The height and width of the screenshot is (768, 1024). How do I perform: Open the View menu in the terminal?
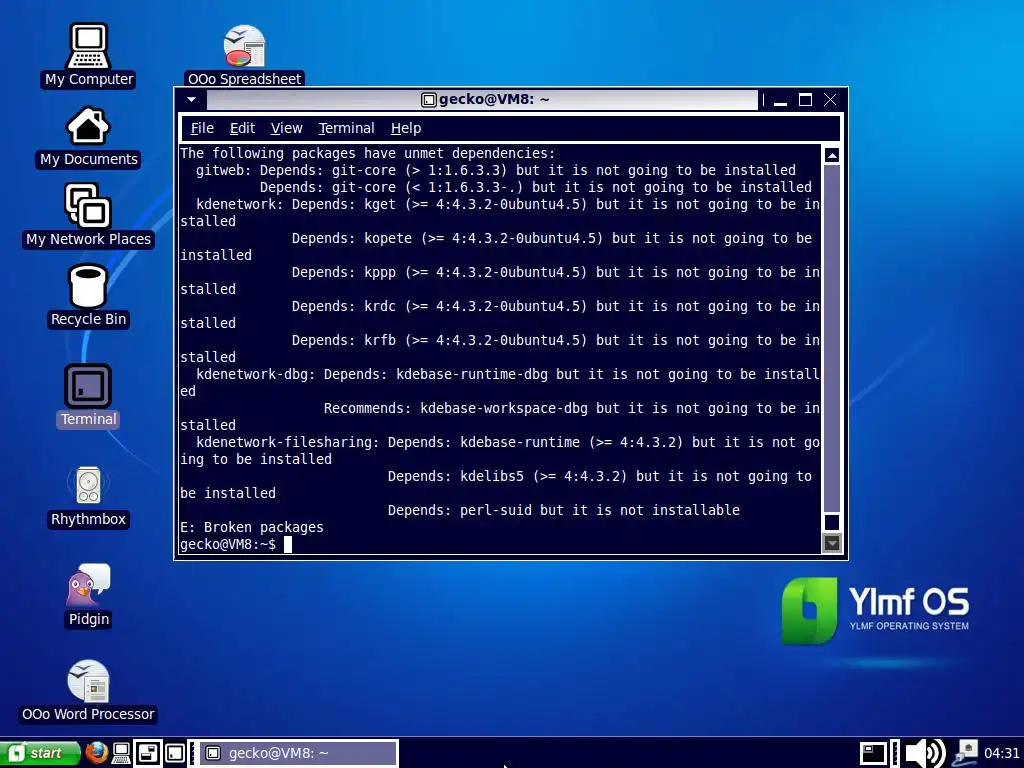pyautogui.click(x=286, y=128)
